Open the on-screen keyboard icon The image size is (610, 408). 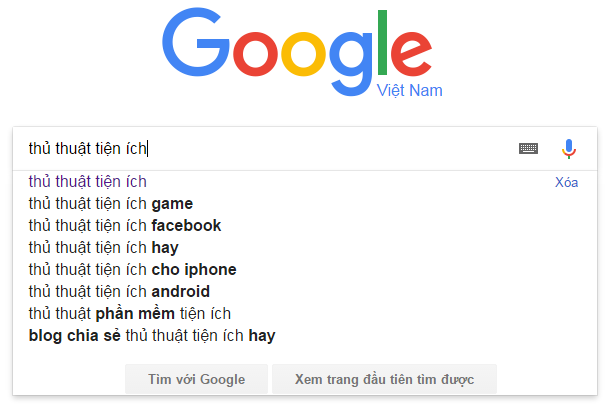tap(528, 149)
